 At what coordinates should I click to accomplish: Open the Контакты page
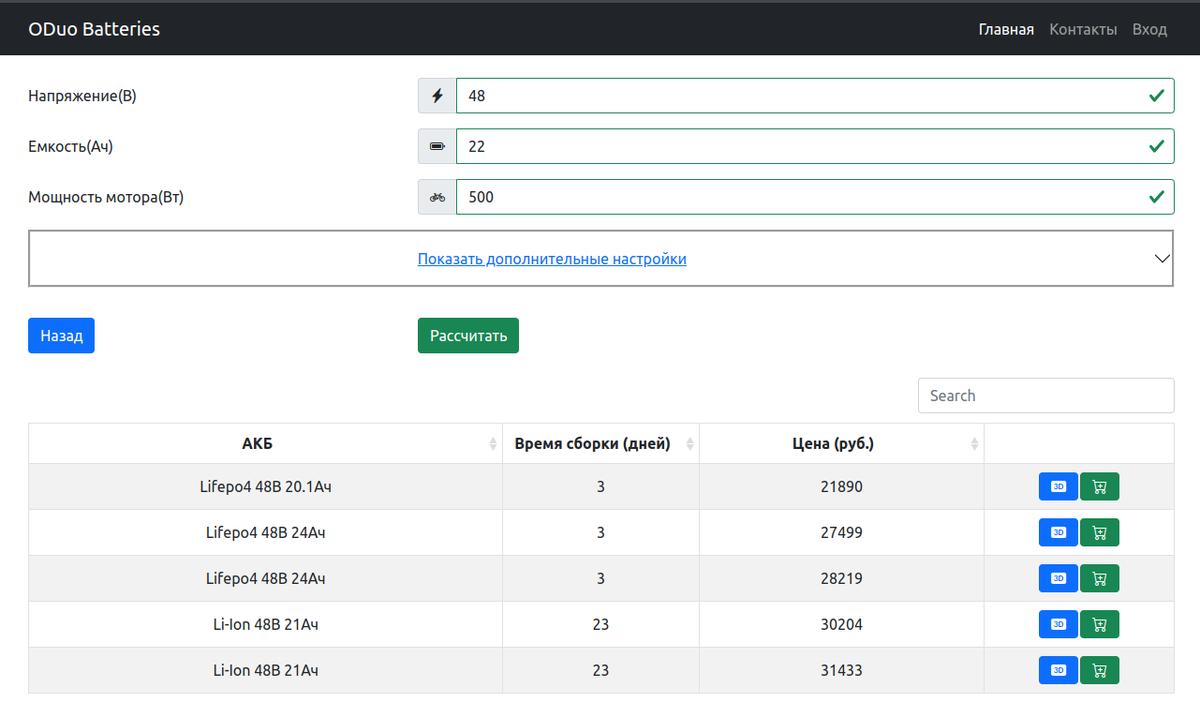[x=1083, y=29]
